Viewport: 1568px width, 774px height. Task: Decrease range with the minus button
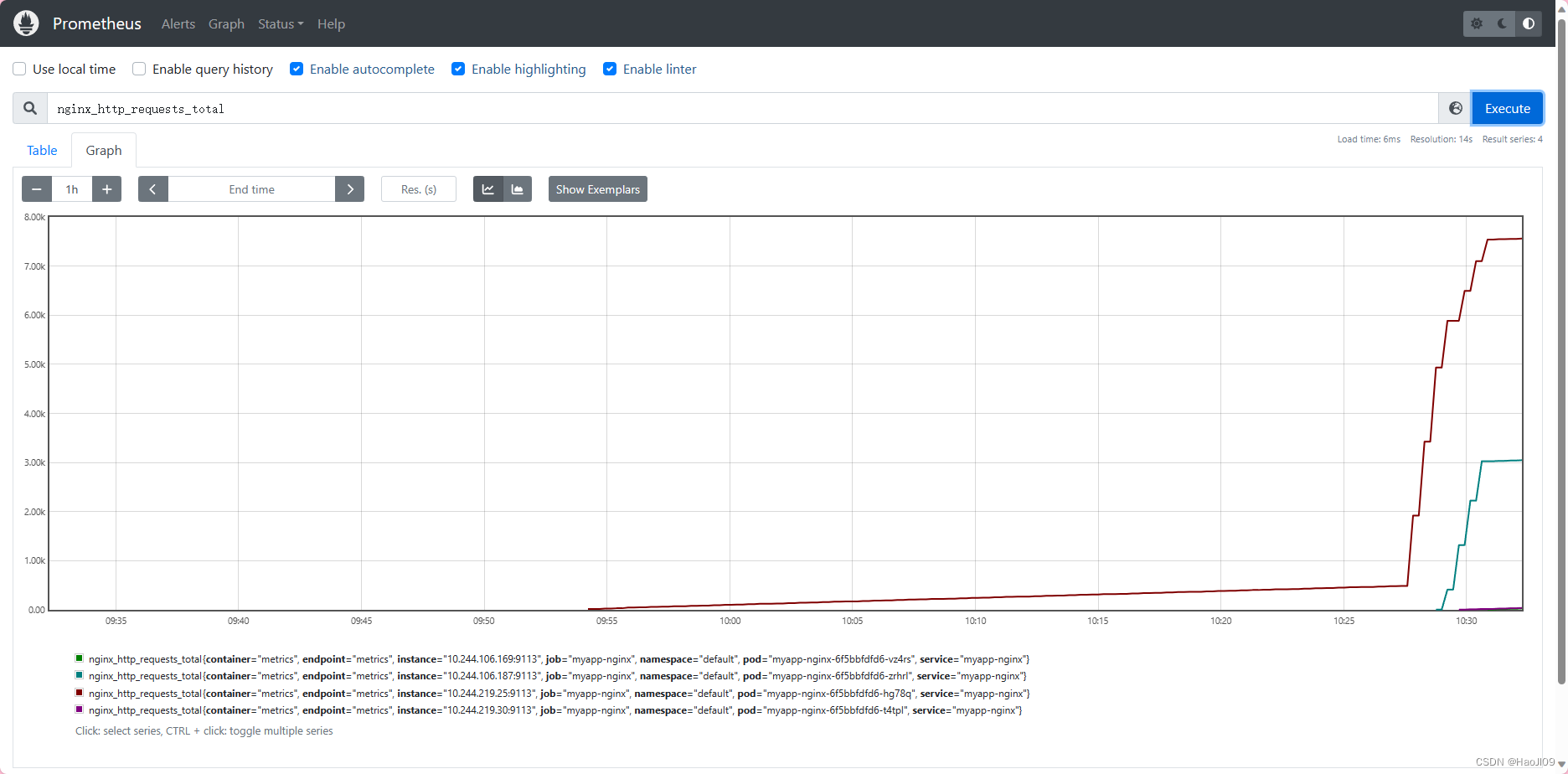pyautogui.click(x=37, y=189)
